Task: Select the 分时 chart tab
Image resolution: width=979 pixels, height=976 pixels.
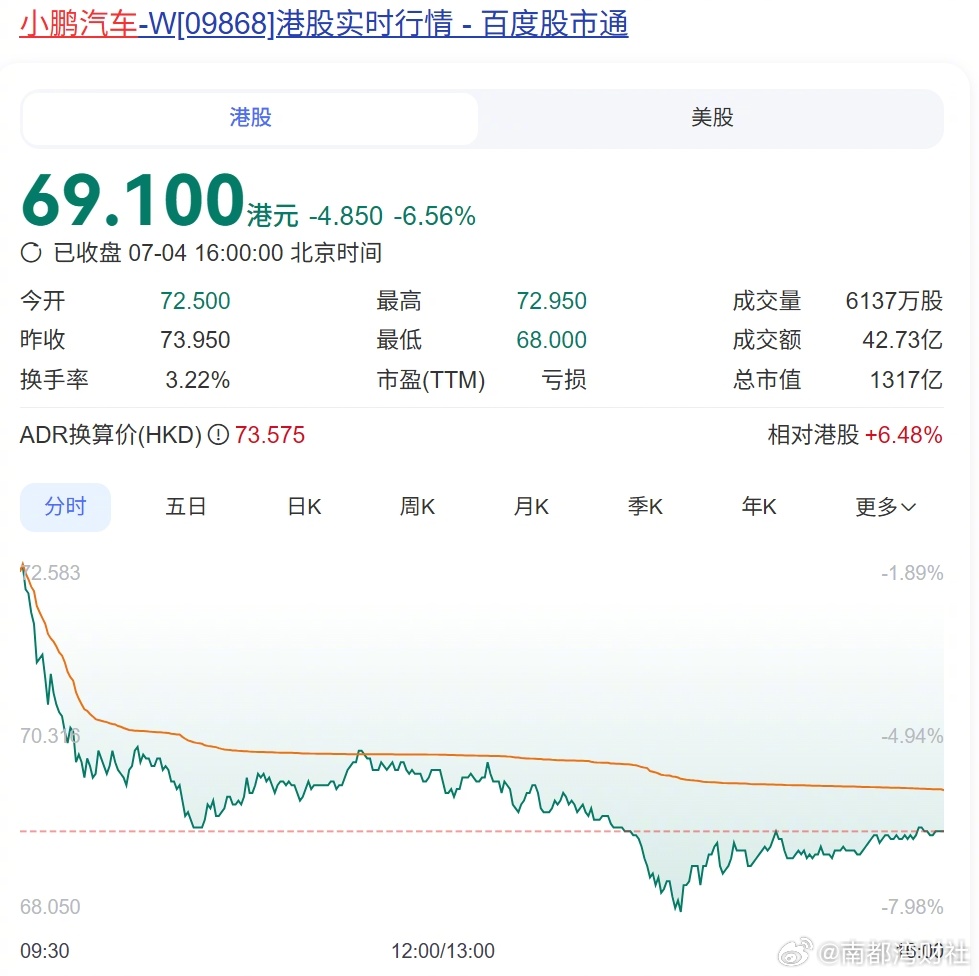Action: pos(66,506)
